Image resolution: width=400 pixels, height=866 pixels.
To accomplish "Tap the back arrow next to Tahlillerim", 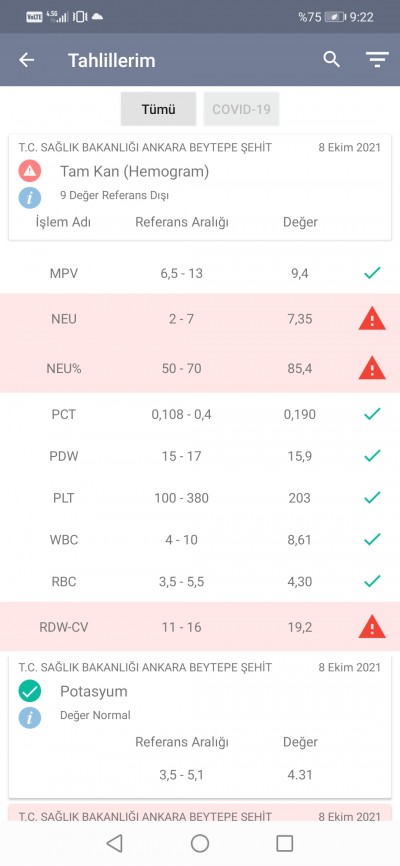I will [26, 60].
